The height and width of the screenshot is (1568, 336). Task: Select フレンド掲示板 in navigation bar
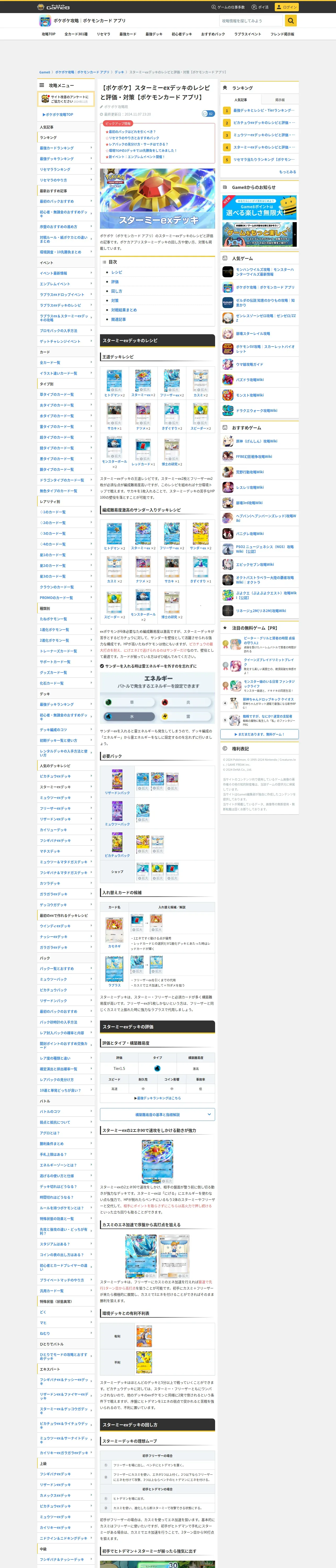(x=282, y=34)
